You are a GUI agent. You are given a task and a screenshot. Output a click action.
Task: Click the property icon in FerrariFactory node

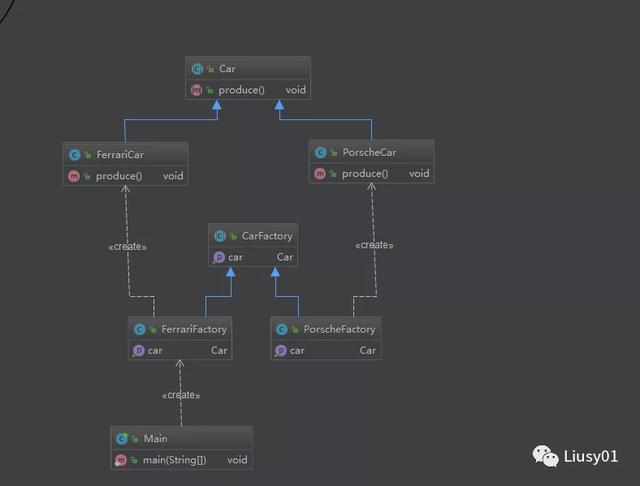click(139, 350)
